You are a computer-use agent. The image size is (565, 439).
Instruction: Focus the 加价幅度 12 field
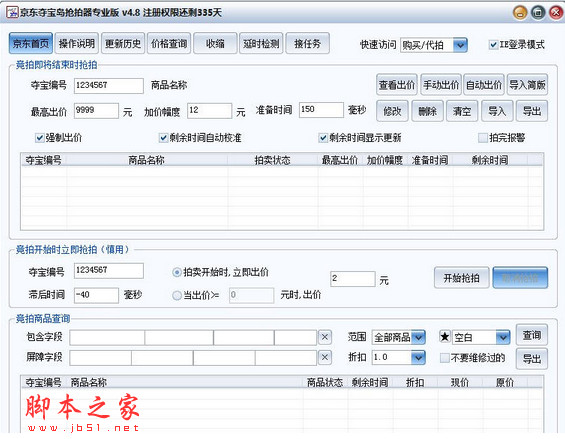coord(209,110)
